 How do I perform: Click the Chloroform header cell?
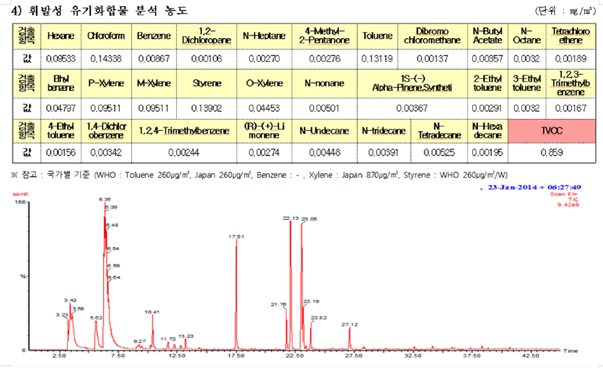click(x=106, y=36)
